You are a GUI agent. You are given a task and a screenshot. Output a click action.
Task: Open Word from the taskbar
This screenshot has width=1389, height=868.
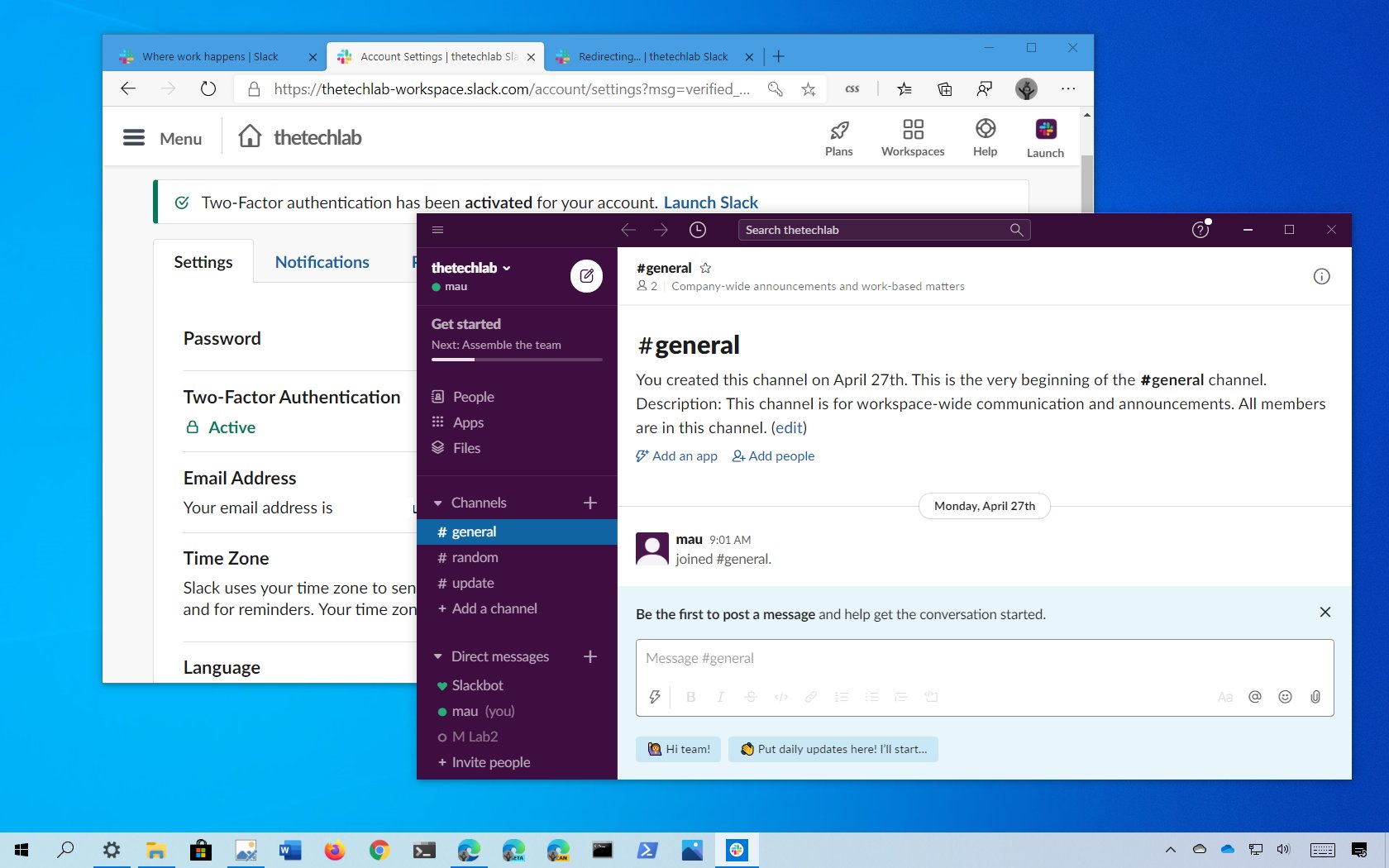(290, 850)
